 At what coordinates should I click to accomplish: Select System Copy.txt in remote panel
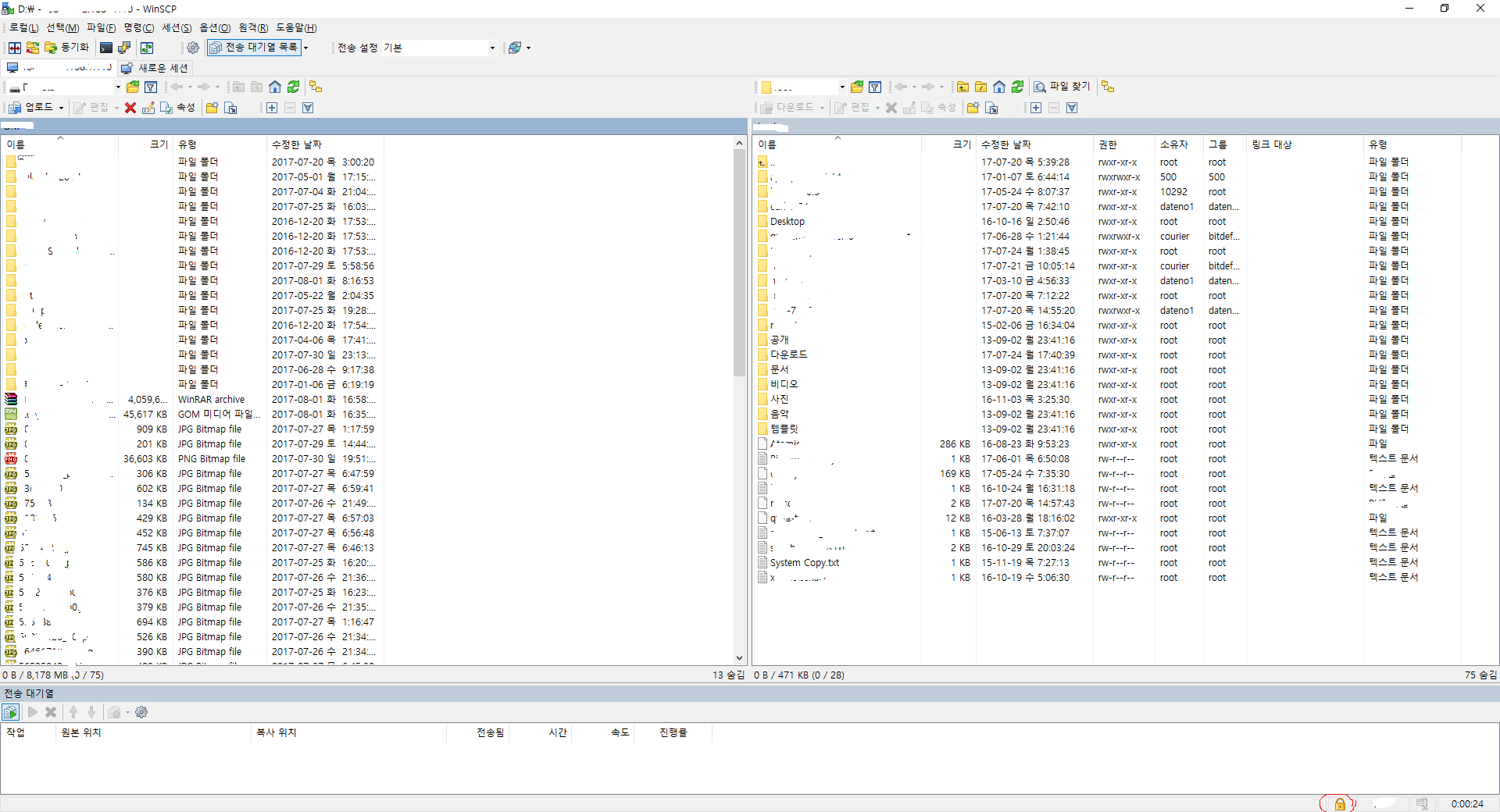pos(798,563)
